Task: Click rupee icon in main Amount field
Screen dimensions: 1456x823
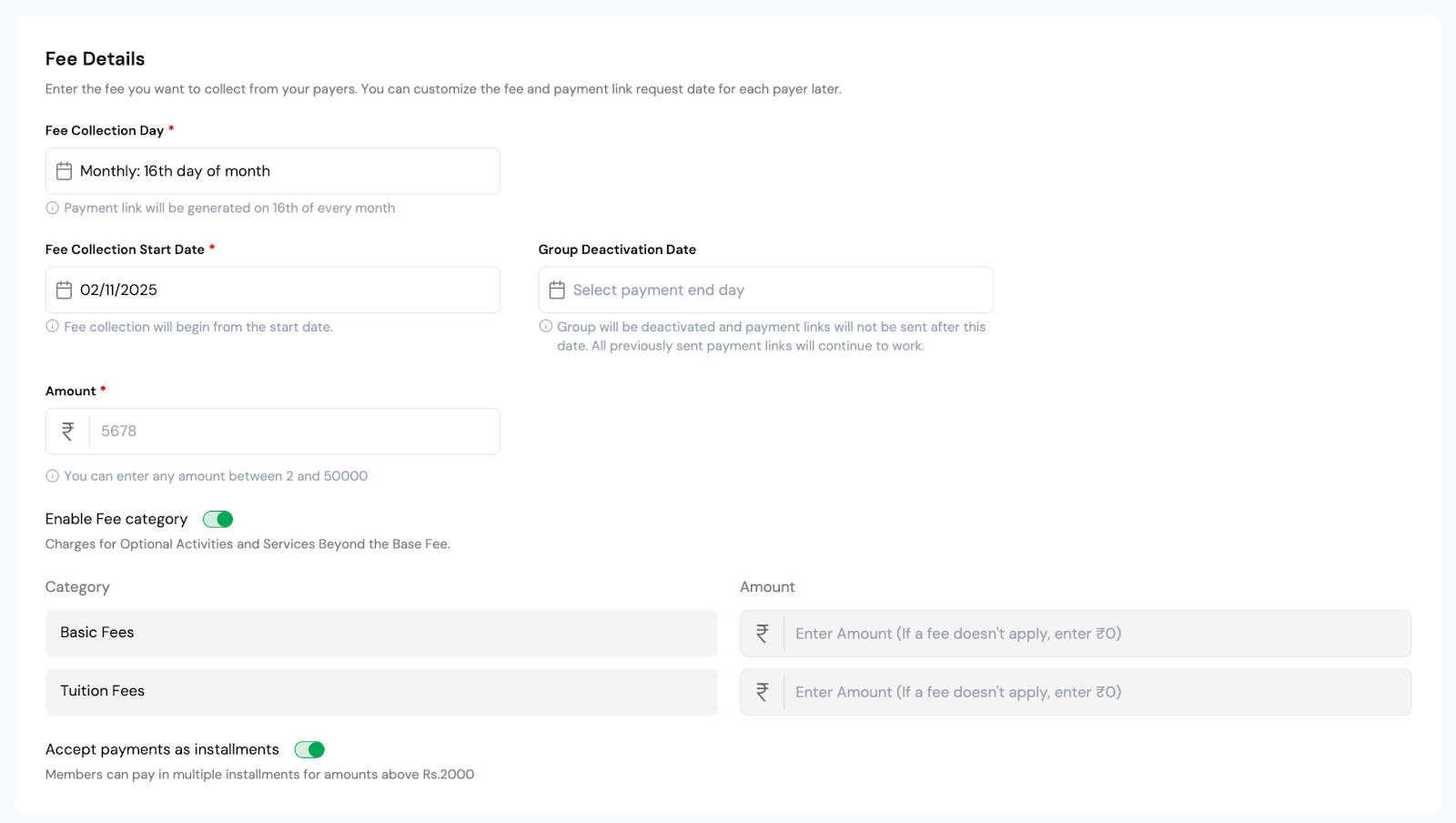Action: 68,432
